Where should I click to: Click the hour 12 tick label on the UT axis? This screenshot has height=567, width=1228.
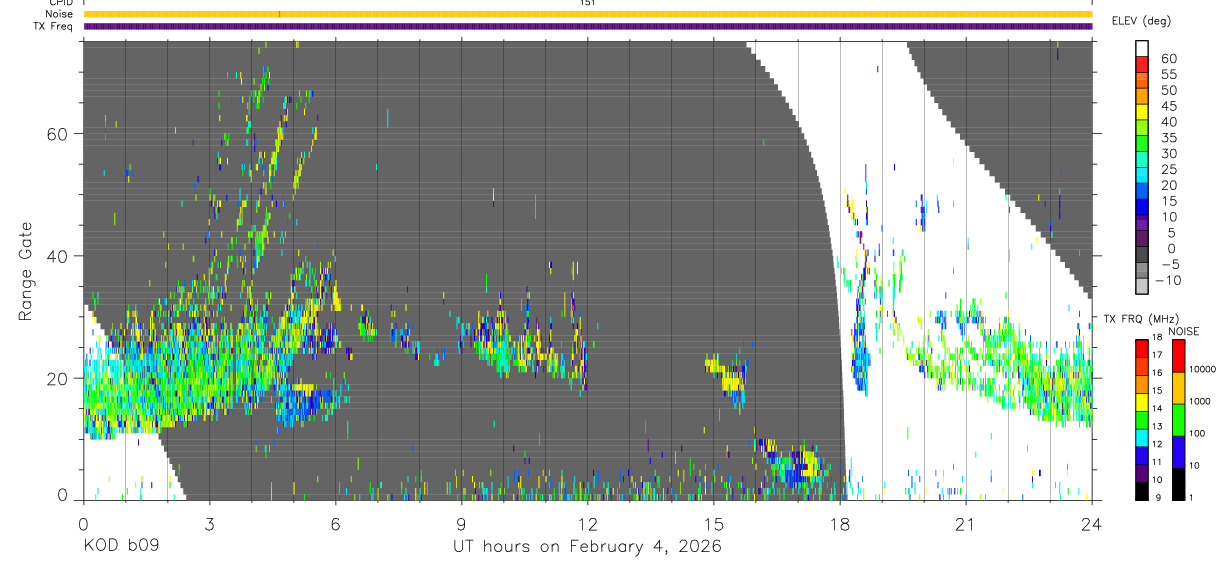(587, 523)
